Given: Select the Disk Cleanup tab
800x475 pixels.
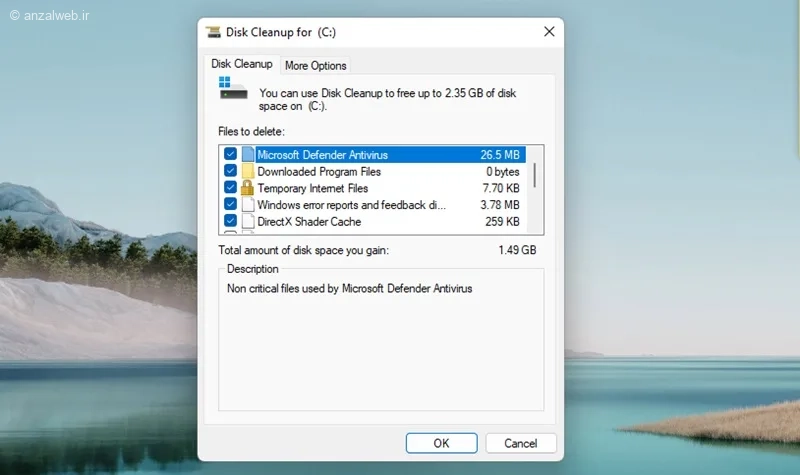Looking at the screenshot, I should pyautogui.click(x=242, y=64).
